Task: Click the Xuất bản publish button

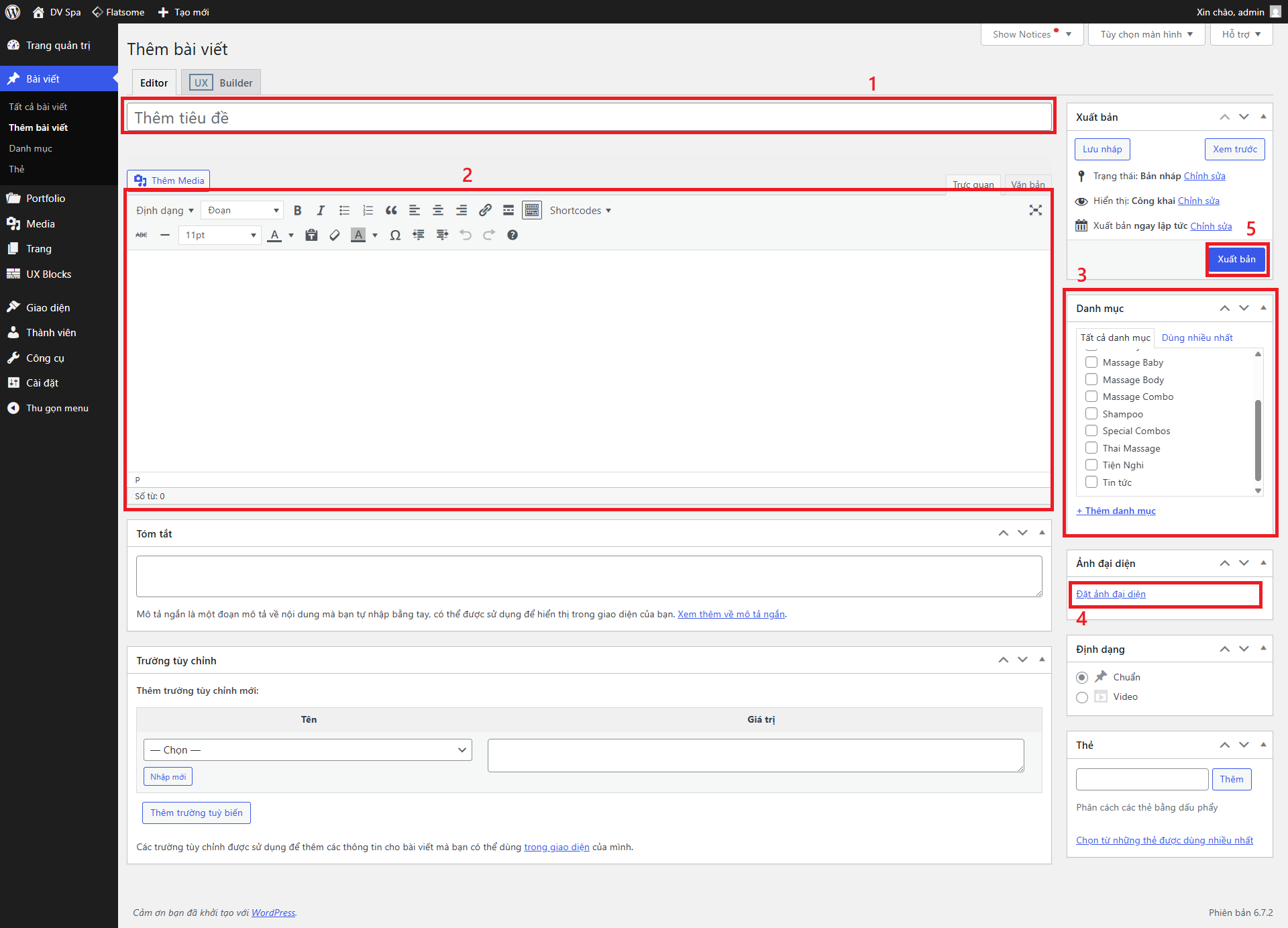Action: (1236, 260)
